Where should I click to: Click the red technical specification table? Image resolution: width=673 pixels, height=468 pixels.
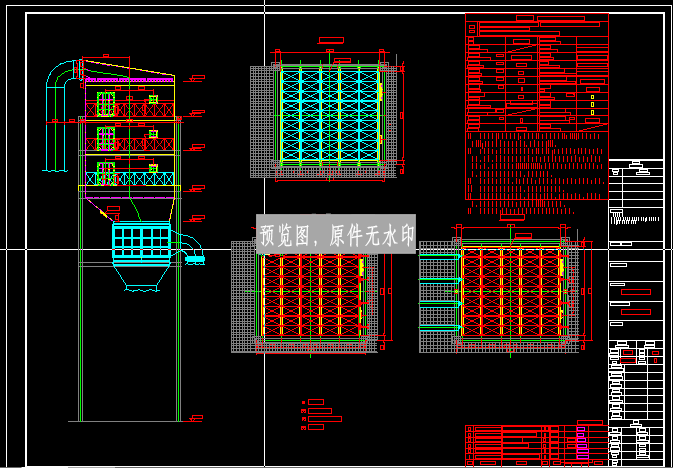(x=537, y=73)
